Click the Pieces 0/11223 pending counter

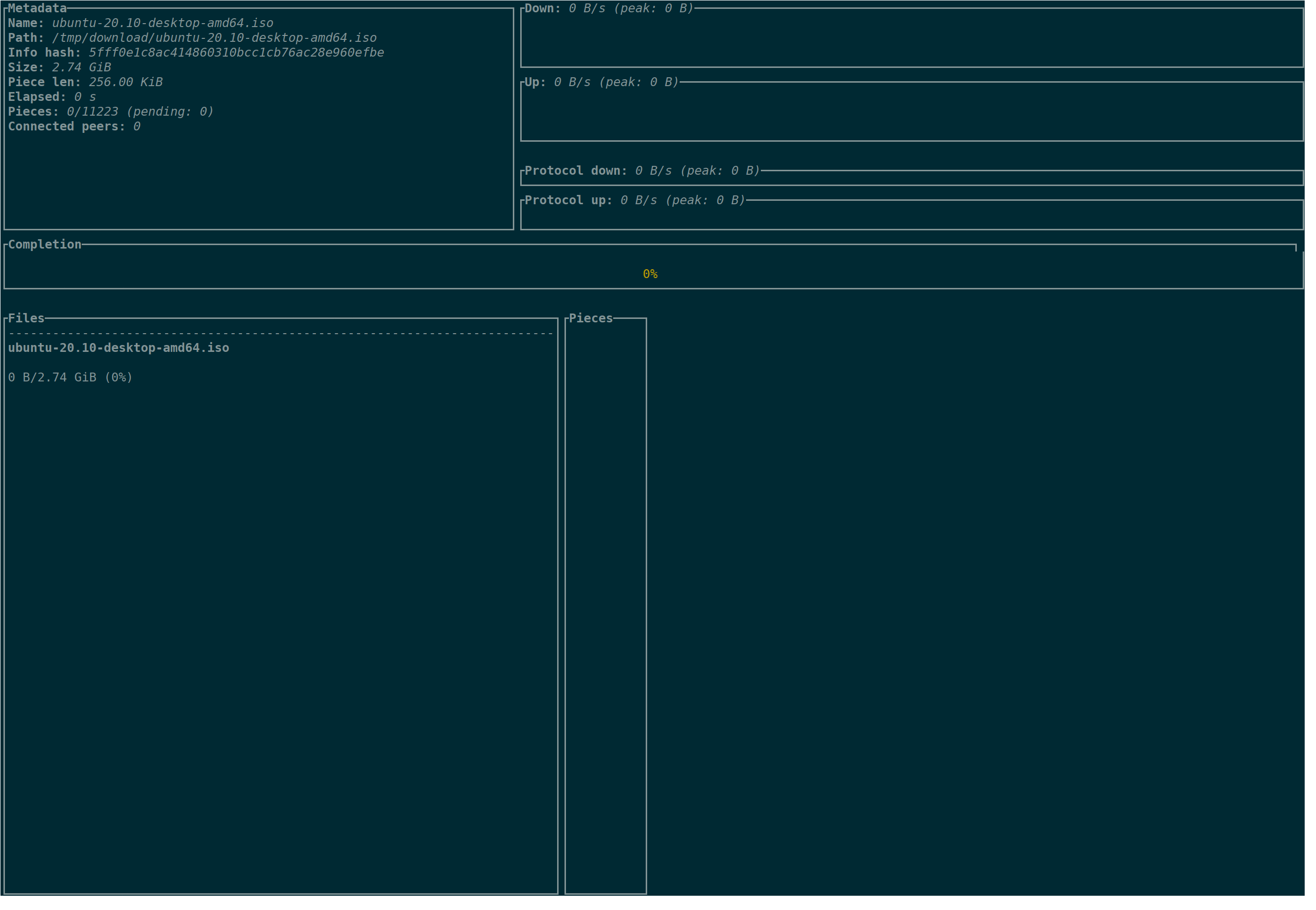[x=111, y=112]
